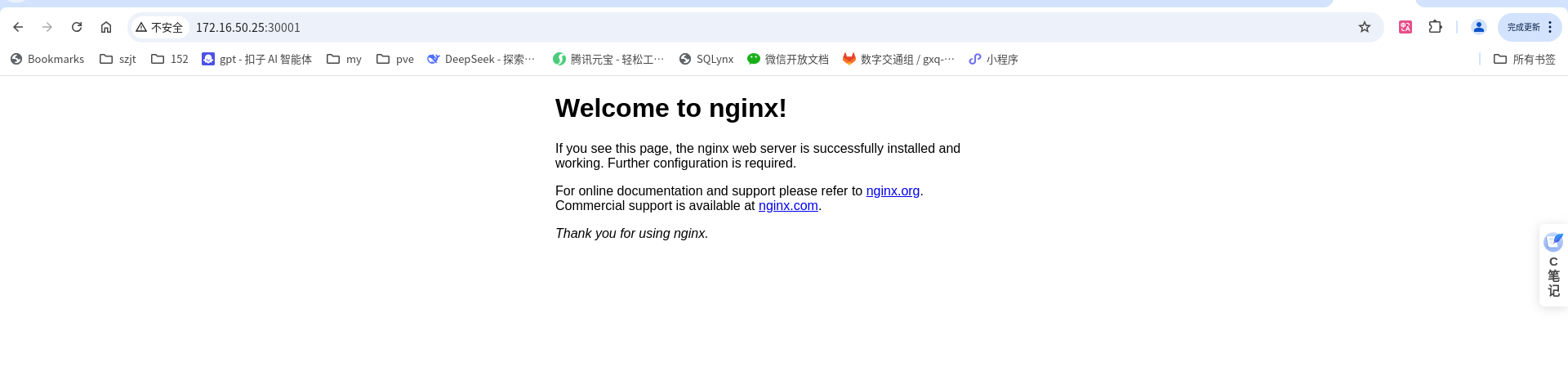1568x385 pixels.
Task: Open the user profile avatar
Action: click(x=1479, y=27)
